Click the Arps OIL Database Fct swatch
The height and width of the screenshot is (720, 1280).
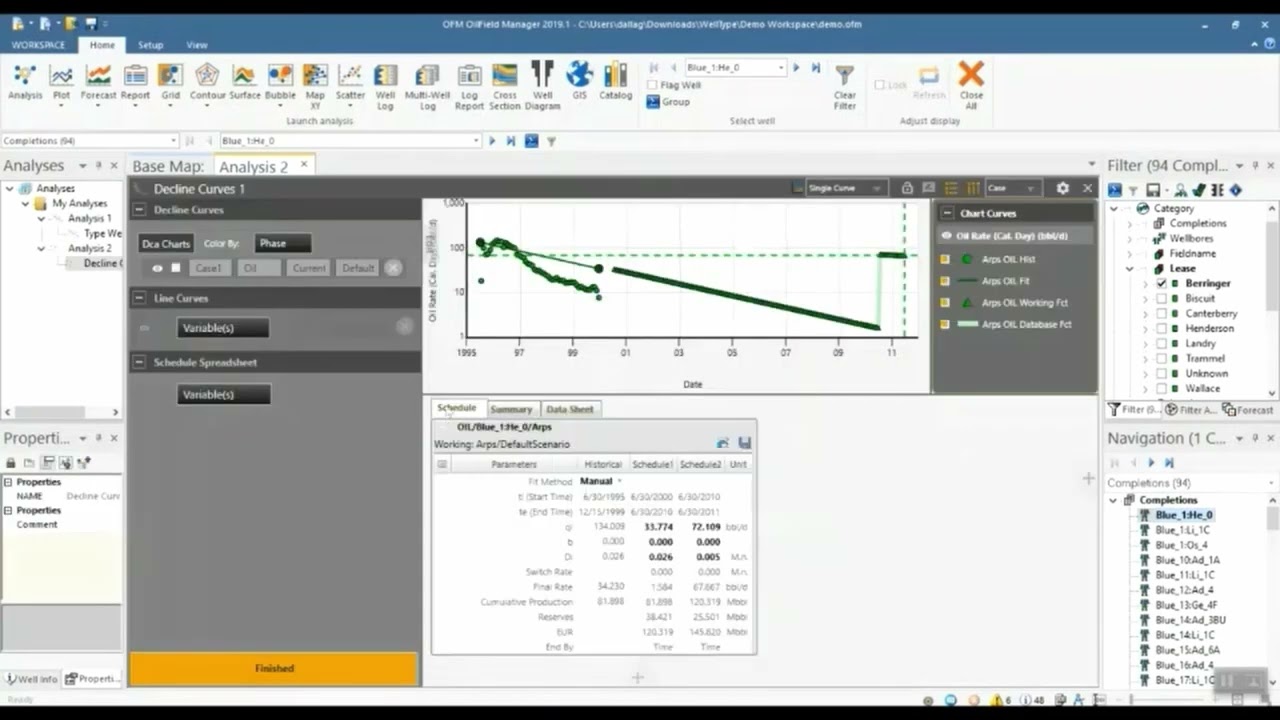click(967, 324)
